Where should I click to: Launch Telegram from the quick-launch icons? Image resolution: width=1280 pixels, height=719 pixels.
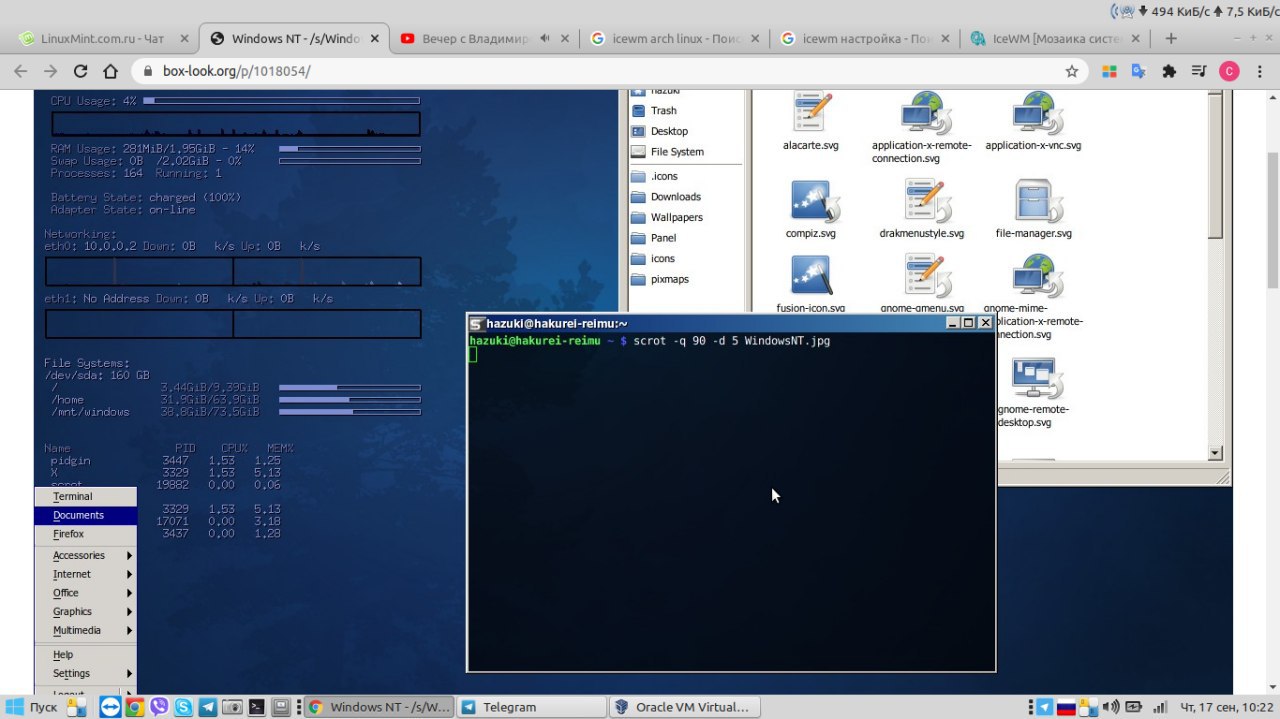(x=208, y=707)
